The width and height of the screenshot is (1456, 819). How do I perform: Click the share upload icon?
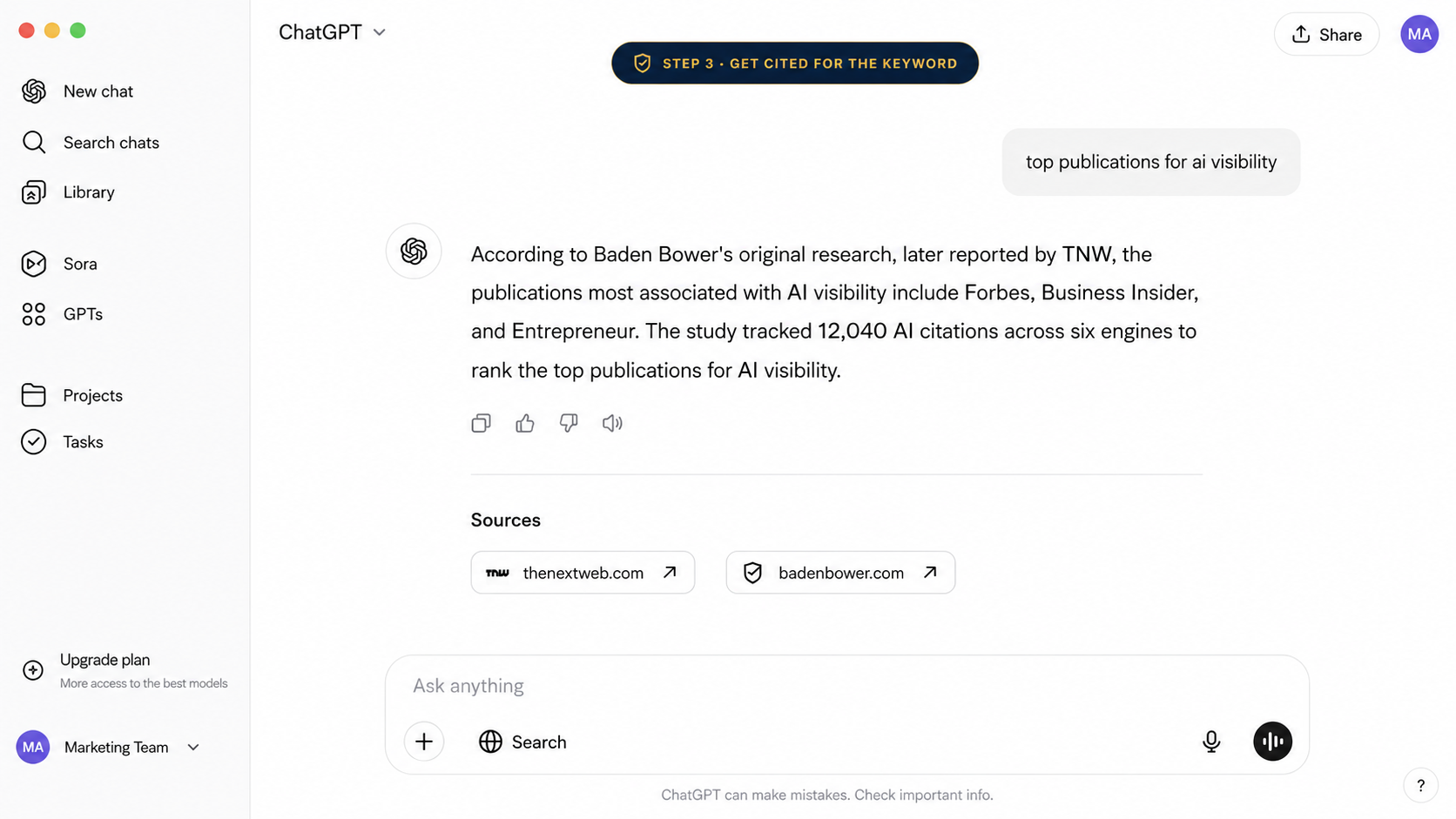pyautogui.click(x=1301, y=34)
